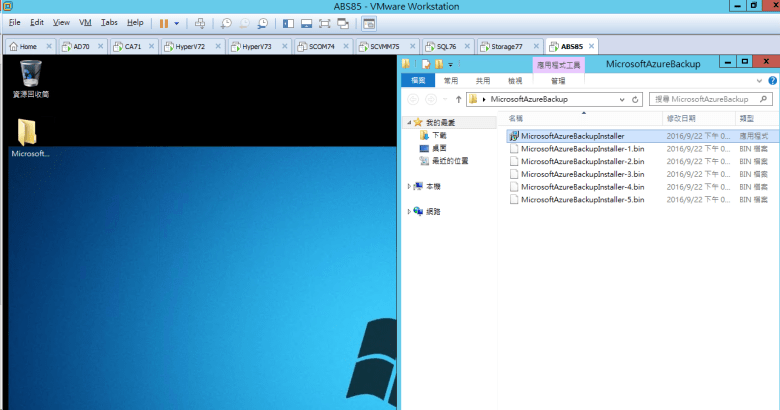Open the power options dropdown beside pause
The height and width of the screenshot is (410, 780).
tap(177, 22)
